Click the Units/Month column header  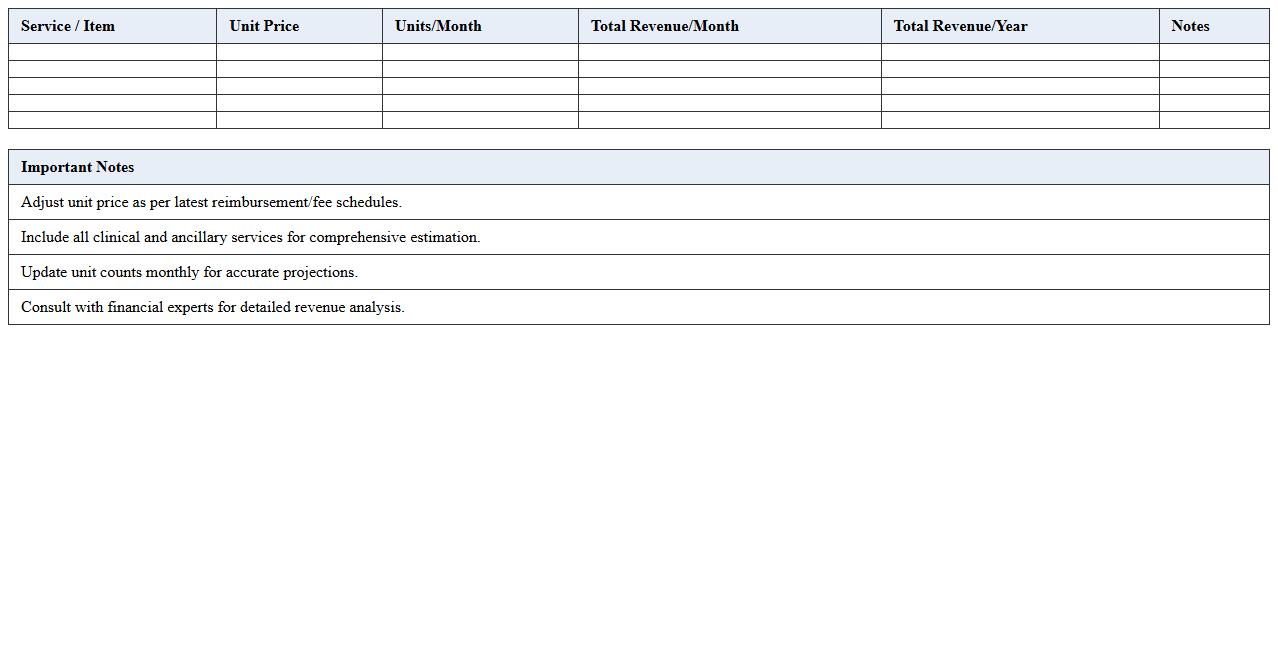pos(437,26)
